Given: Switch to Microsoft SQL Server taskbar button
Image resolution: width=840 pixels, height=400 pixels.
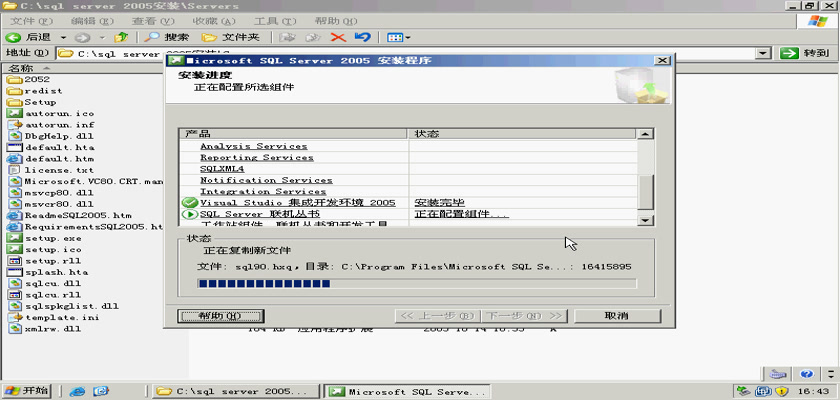Looking at the screenshot, I should pos(408,391).
